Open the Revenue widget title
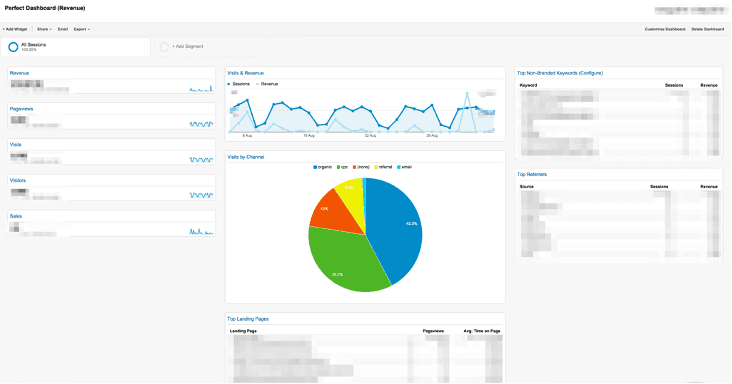Screen dimensions: 732x384 tap(20, 73)
